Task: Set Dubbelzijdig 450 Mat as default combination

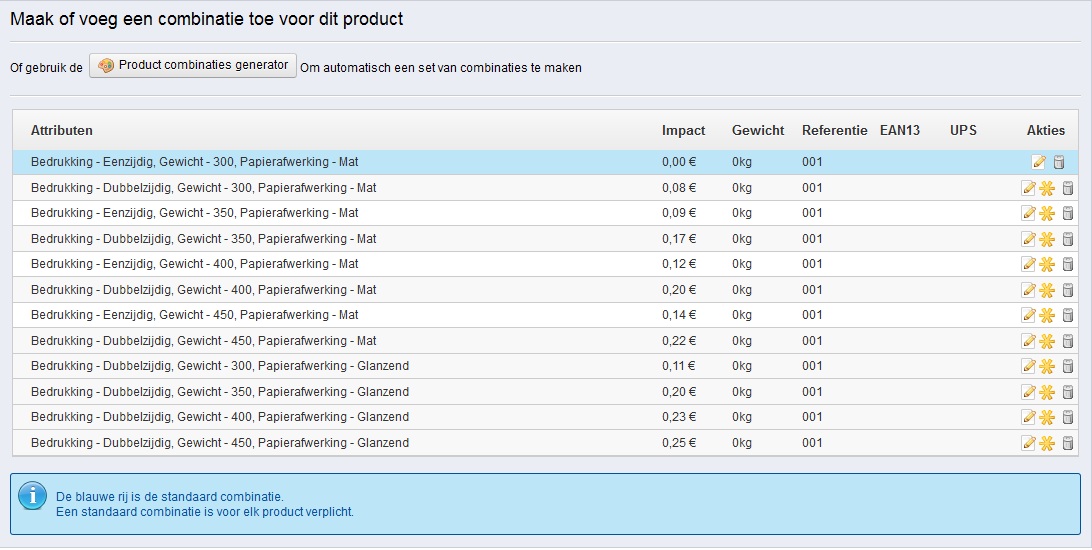Action: (1047, 341)
